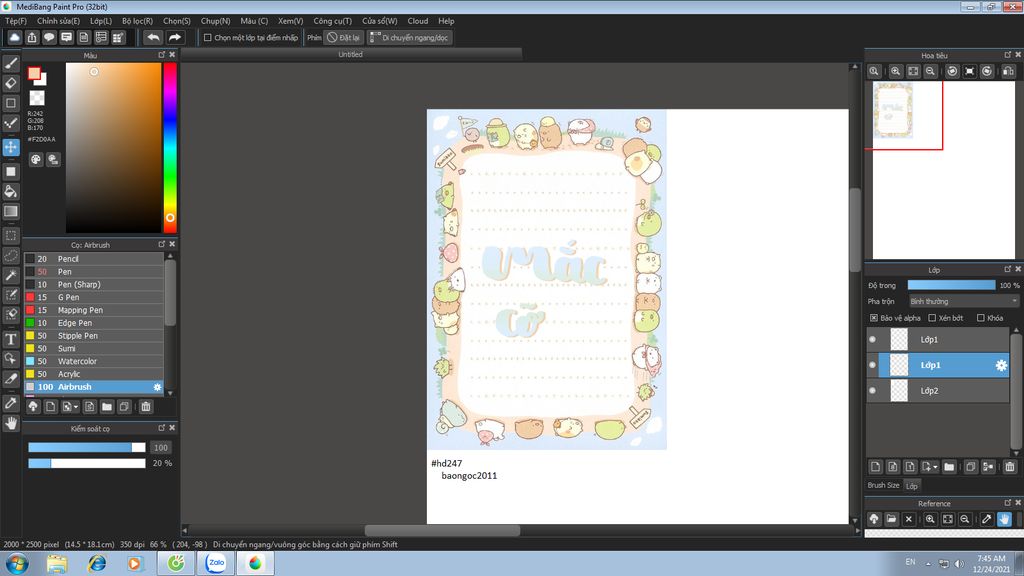
Task: Click the cloud icon in top toolbar
Action: (x=14, y=37)
